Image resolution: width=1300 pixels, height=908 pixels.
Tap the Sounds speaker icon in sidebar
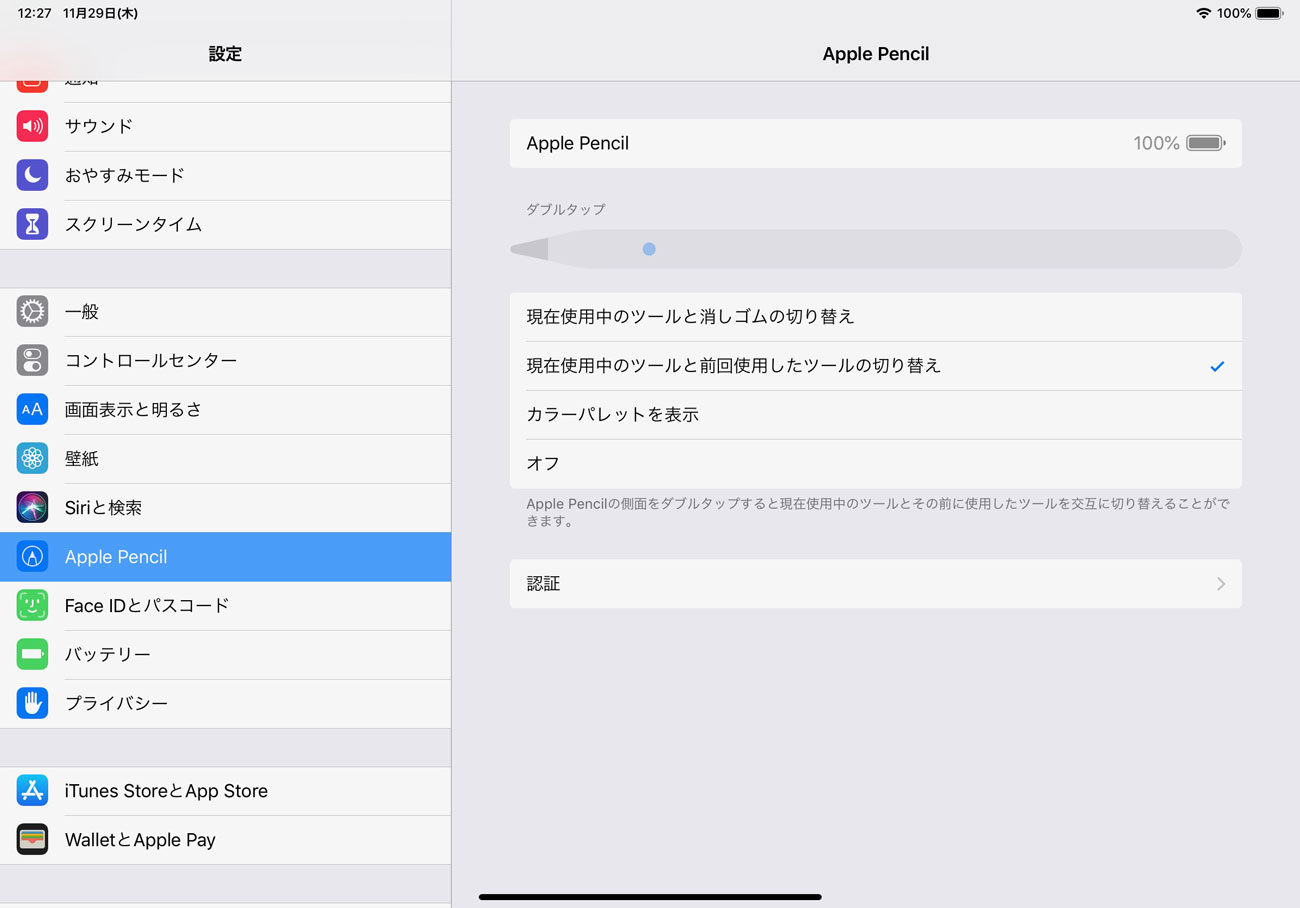(x=32, y=126)
